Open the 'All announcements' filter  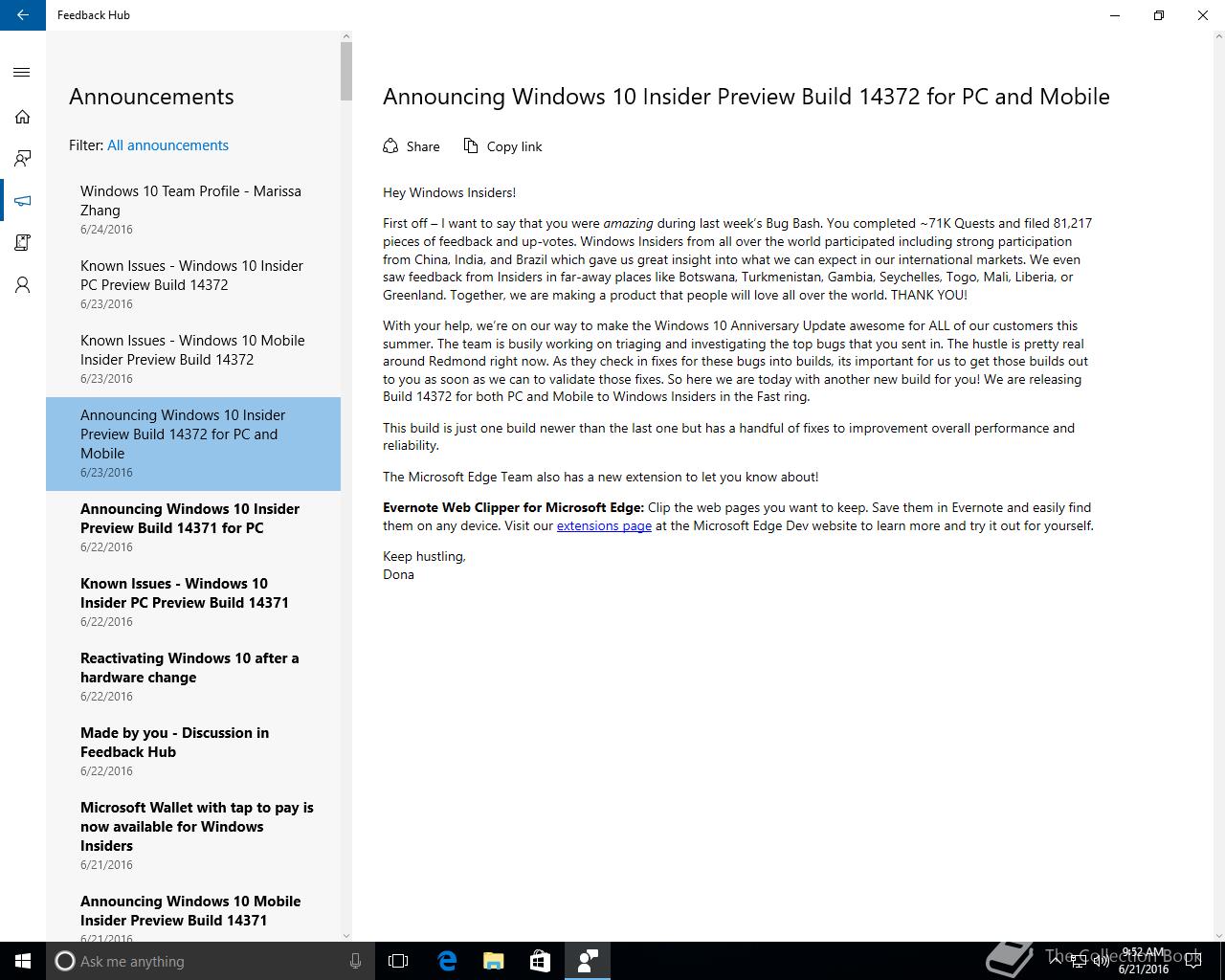pyautogui.click(x=167, y=145)
